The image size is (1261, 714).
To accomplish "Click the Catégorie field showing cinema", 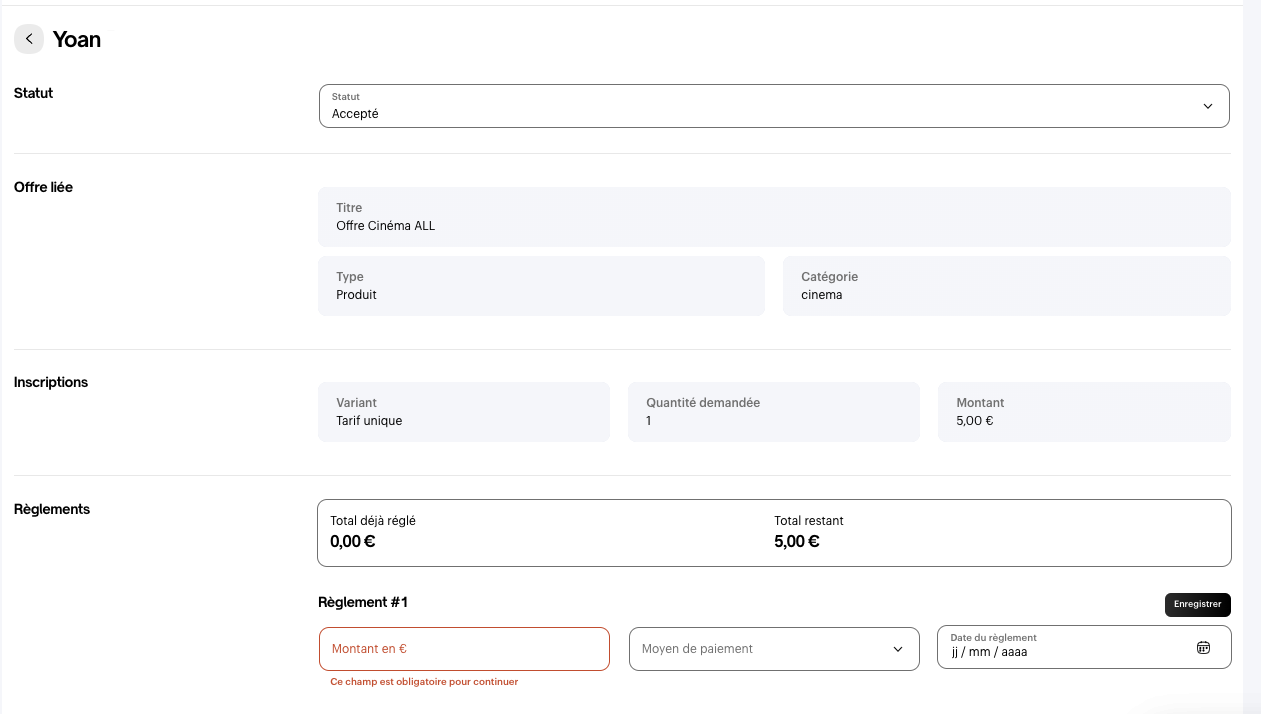I will click(1005, 286).
